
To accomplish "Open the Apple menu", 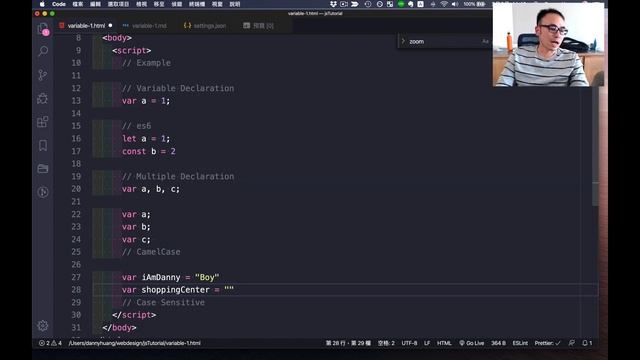I will click(x=42, y=4).
